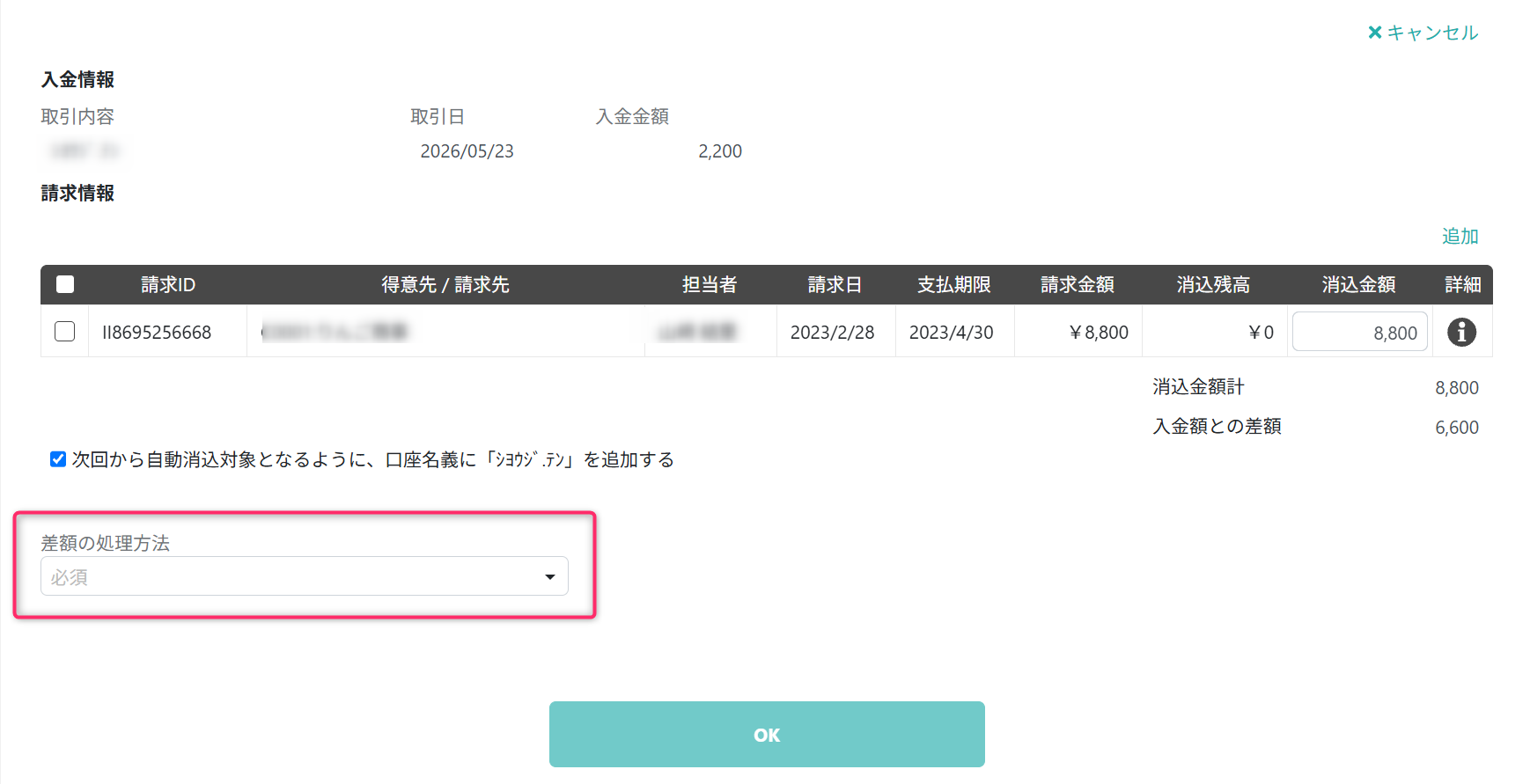Image resolution: width=1530 pixels, height=784 pixels.
Task: Click the 追加 link
Action: point(1460,236)
